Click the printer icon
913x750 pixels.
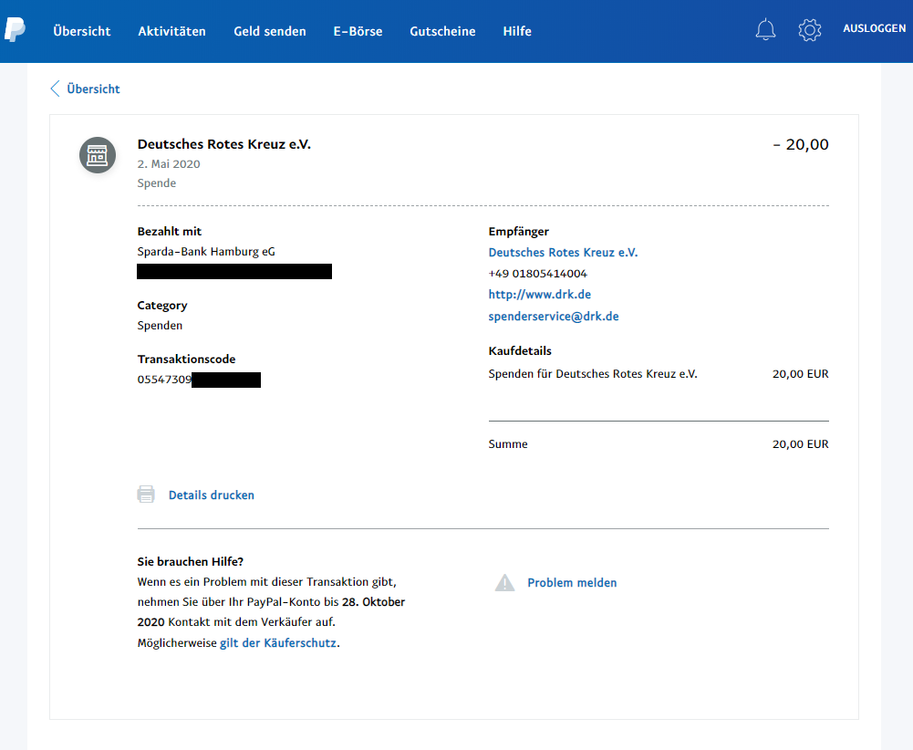(x=146, y=495)
